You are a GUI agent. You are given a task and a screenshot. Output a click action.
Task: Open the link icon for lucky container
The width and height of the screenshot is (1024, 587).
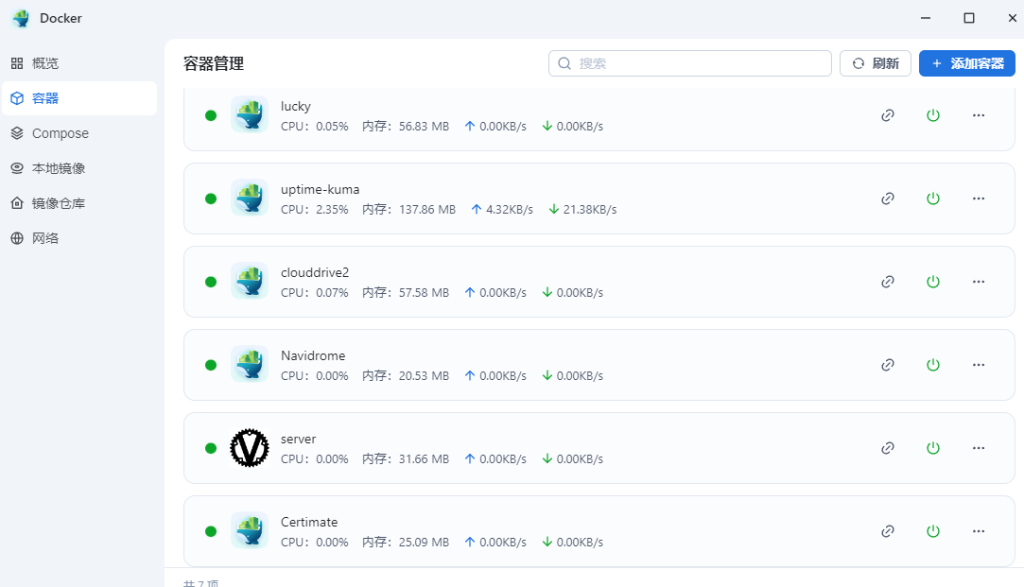pos(888,116)
